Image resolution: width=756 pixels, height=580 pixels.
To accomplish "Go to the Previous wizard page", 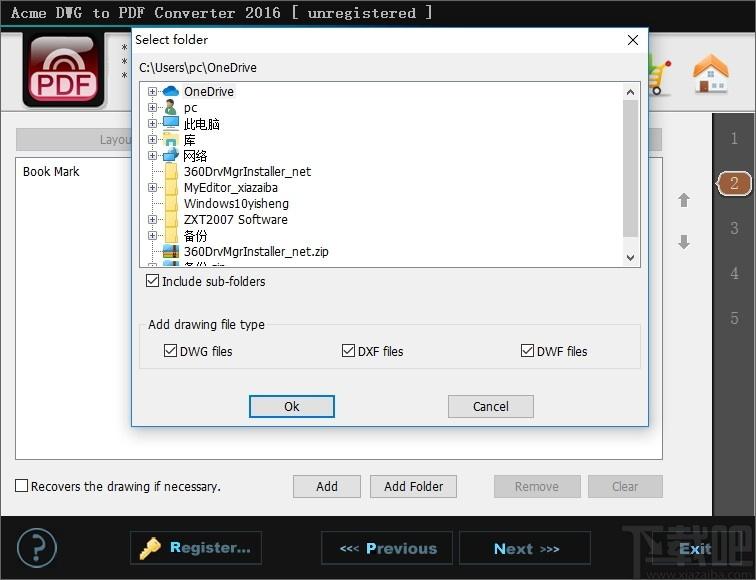I will click(x=387, y=548).
